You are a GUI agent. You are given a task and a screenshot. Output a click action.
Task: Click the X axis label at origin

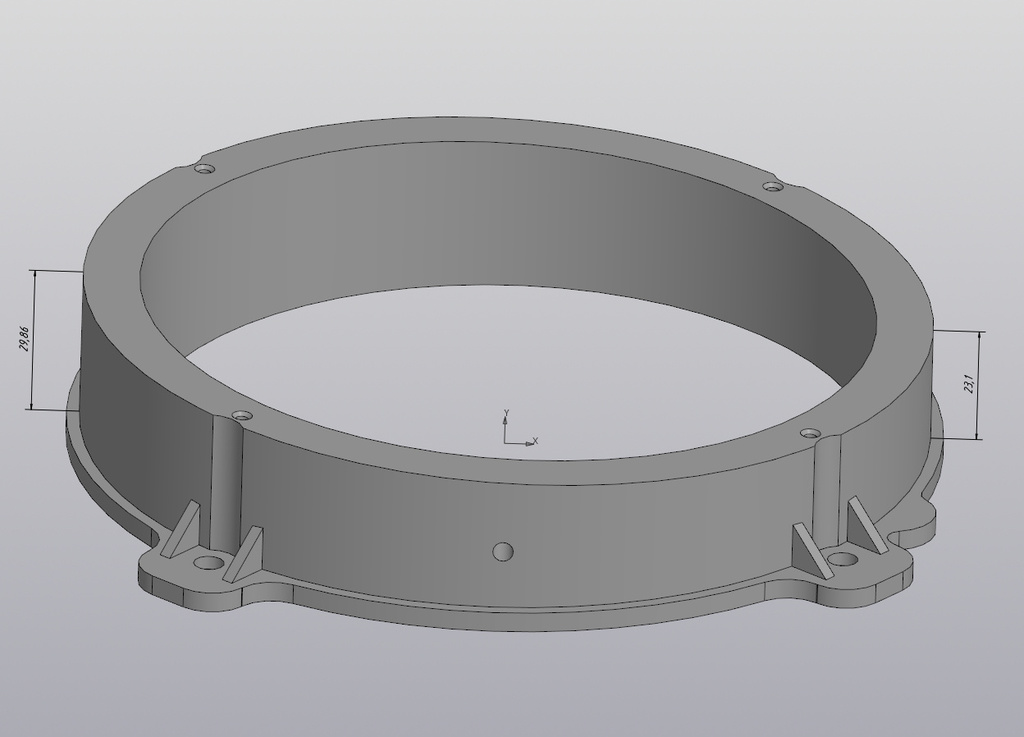point(536,440)
